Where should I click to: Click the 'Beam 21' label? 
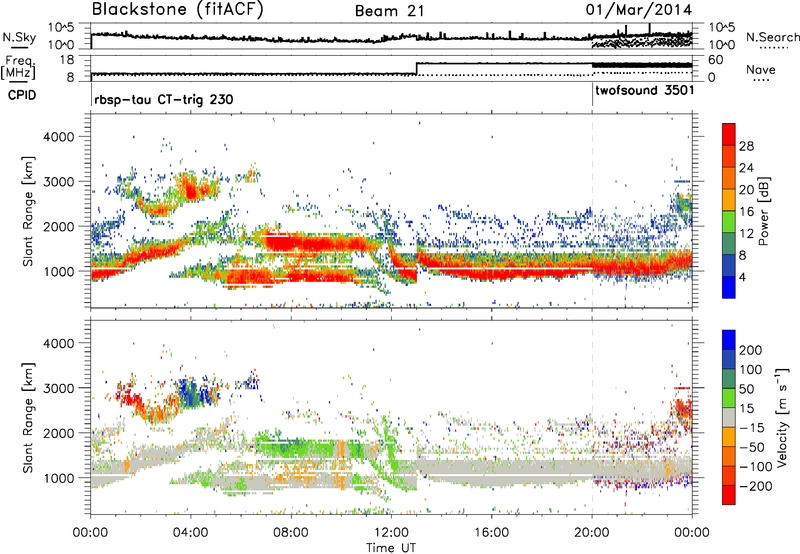tap(390, 11)
